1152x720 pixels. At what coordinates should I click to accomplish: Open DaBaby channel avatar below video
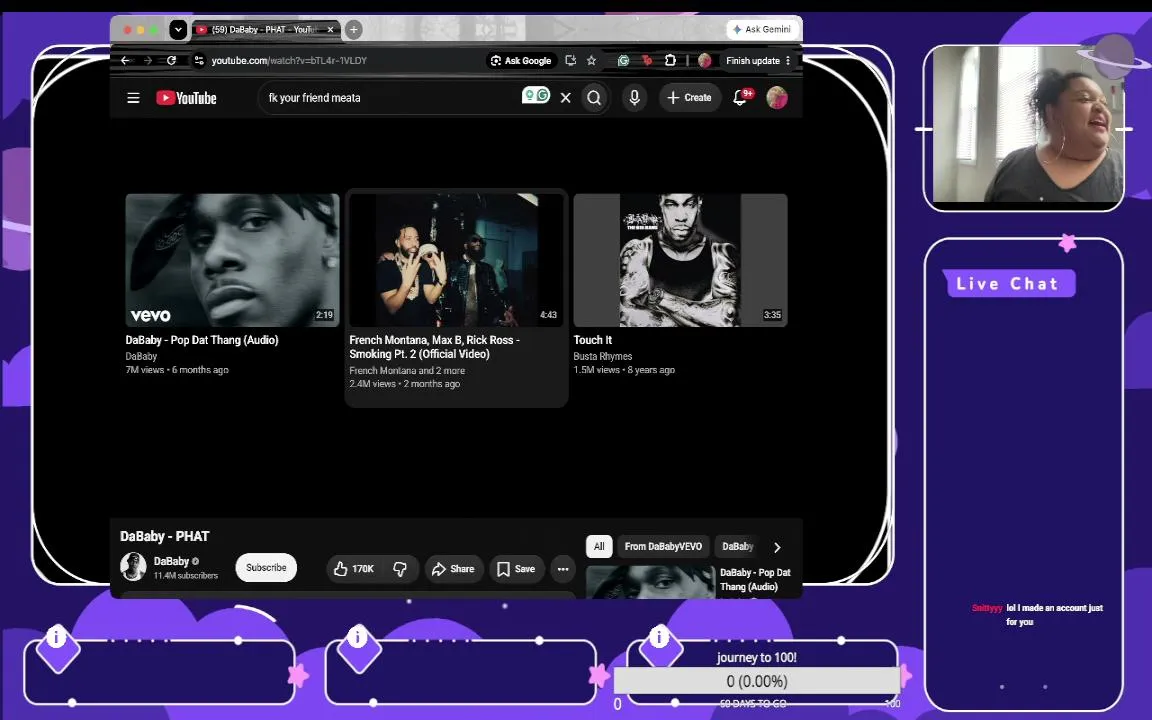click(x=133, y=566)
